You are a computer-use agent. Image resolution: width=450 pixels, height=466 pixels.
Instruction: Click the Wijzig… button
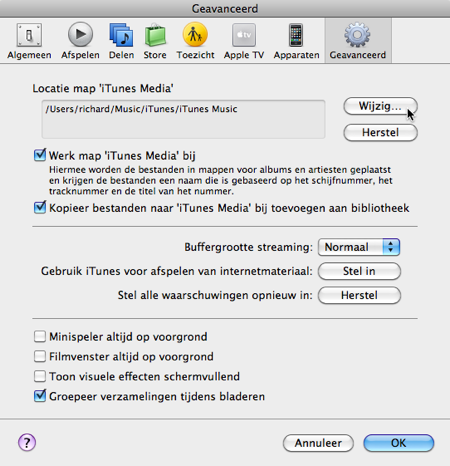tap(380, 106)
